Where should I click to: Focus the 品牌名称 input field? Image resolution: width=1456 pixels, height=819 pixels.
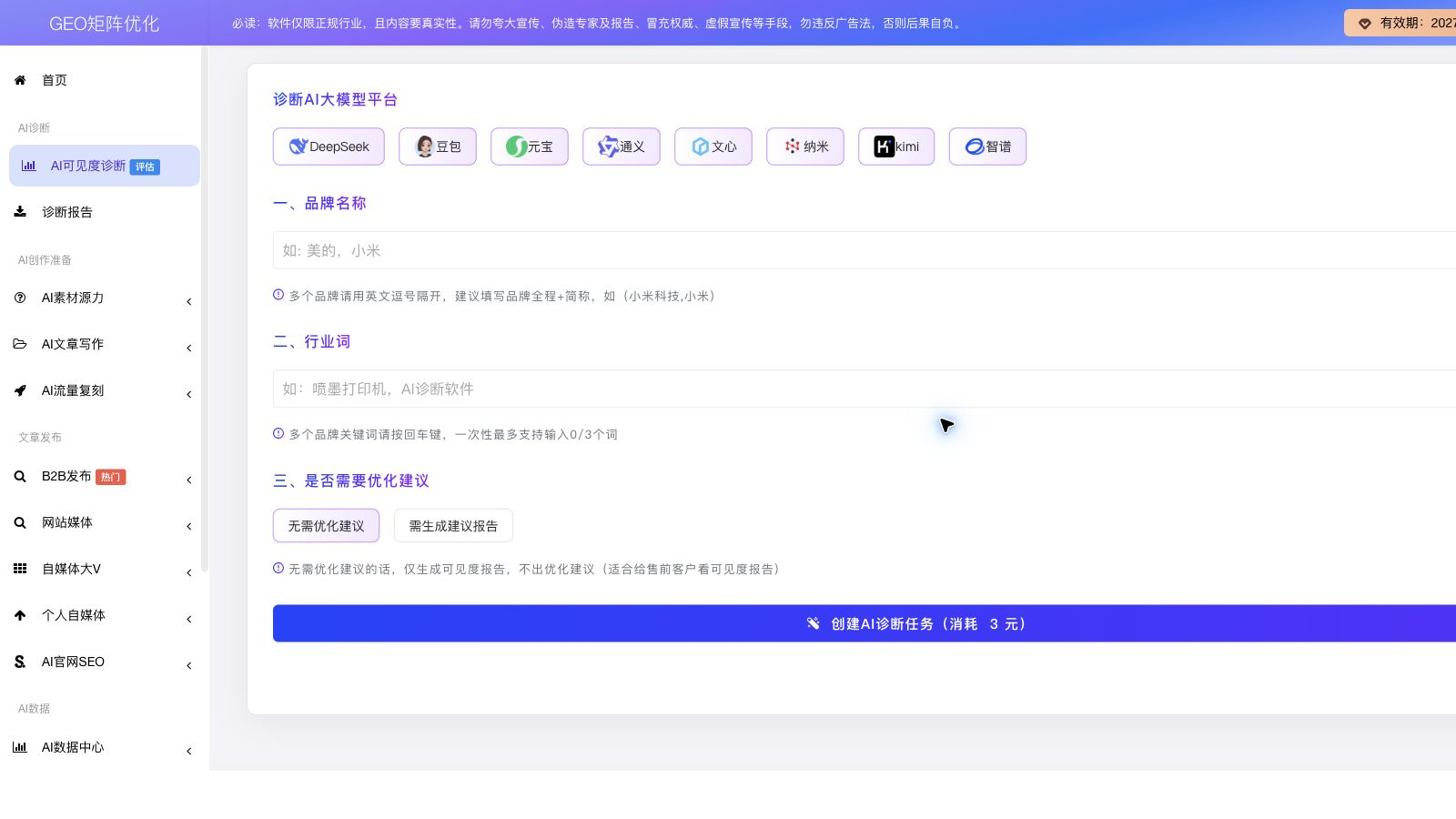pyautogui.click(x=864, y=250)
